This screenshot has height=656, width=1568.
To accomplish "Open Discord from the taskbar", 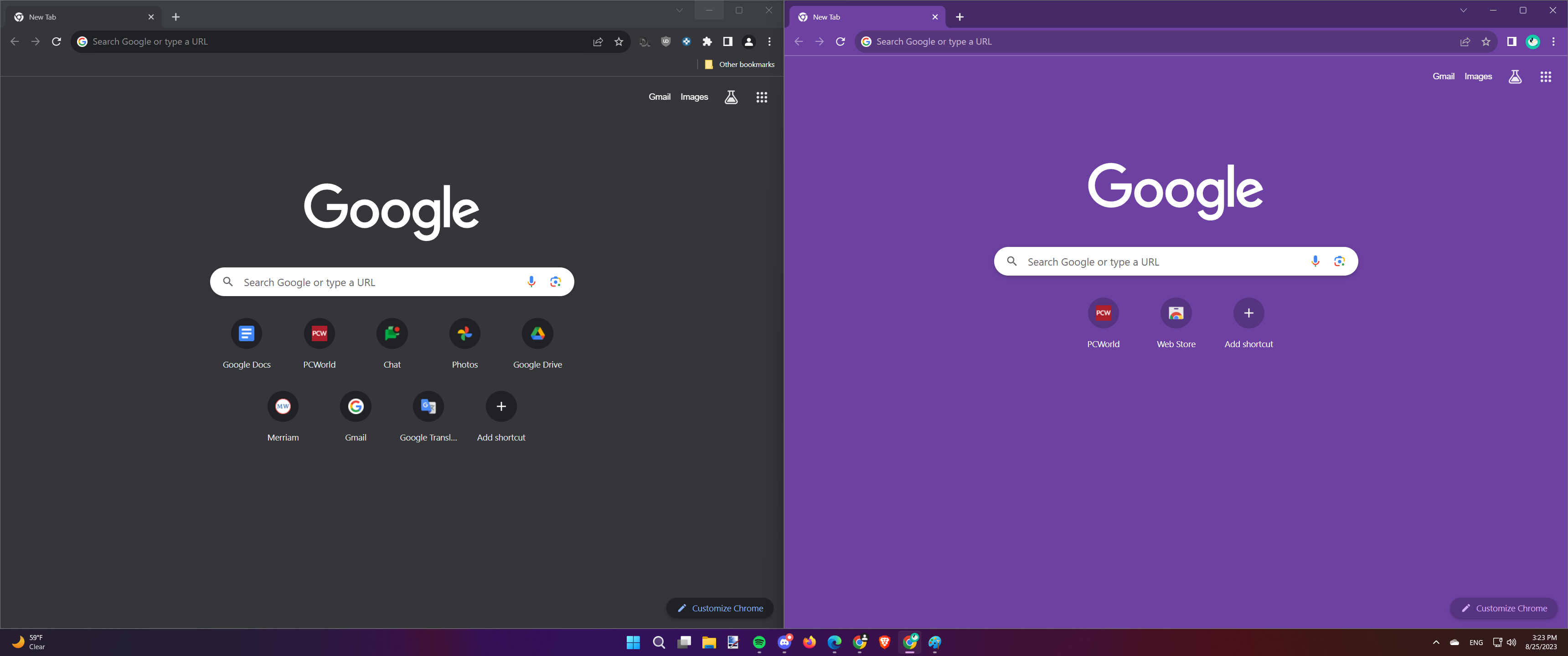I will (x=784, y=642).
